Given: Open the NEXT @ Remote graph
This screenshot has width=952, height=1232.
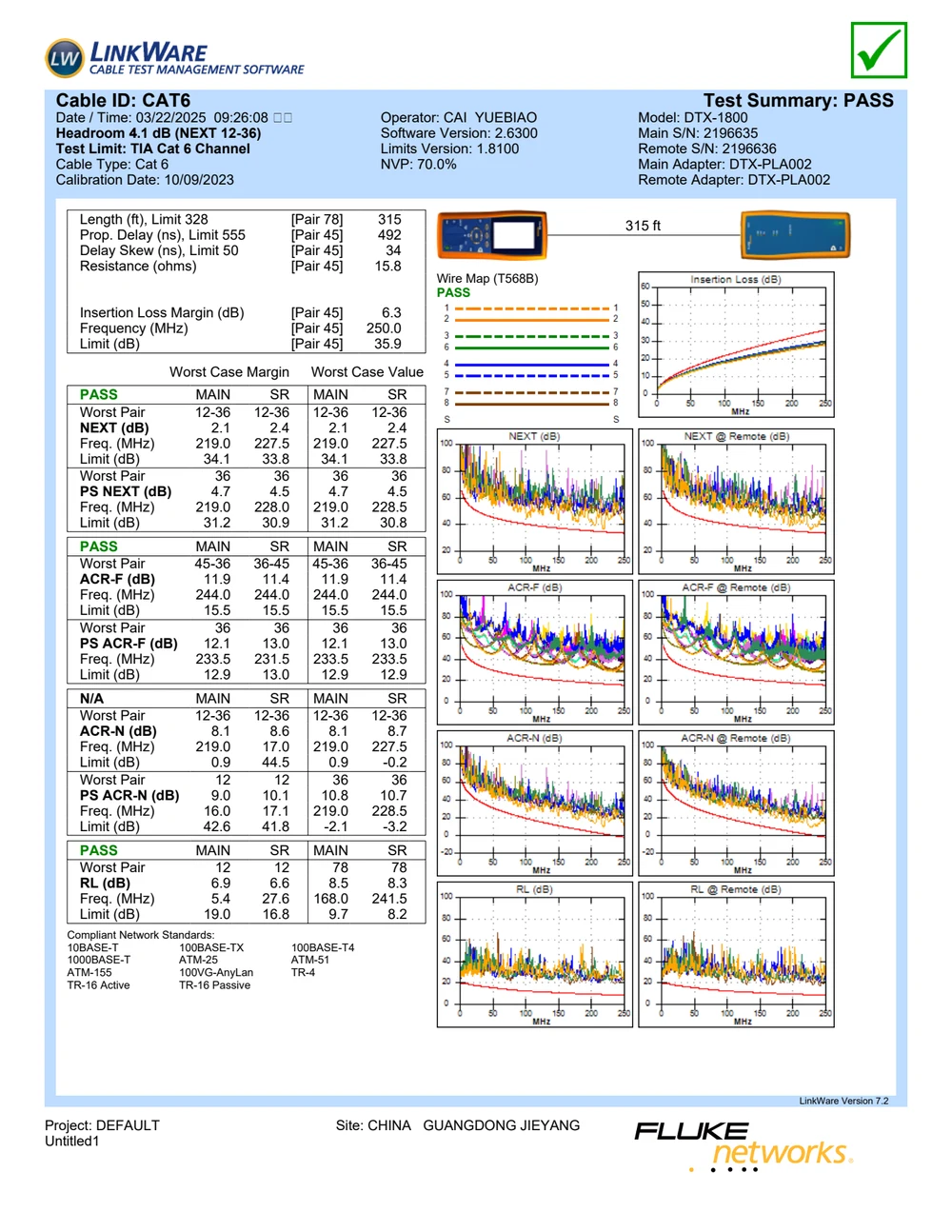Looking at the screenshot, I should (x=736, y=502).
